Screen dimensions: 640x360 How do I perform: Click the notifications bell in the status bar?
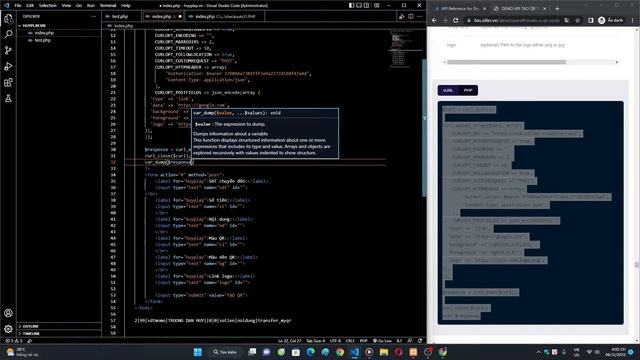[x=420, y=341]
